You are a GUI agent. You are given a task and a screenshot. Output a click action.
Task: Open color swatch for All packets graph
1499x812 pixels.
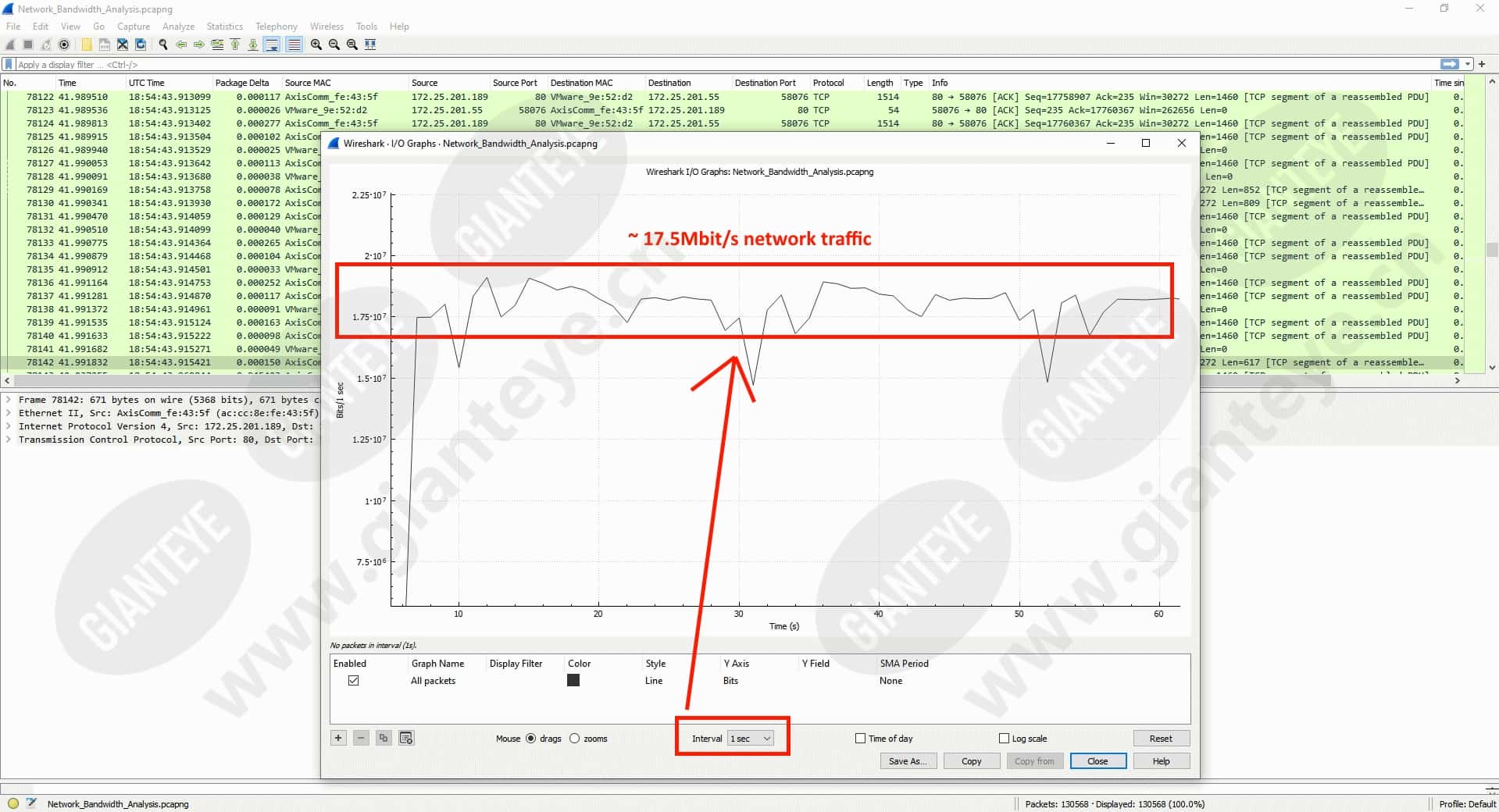pos(573,680)
